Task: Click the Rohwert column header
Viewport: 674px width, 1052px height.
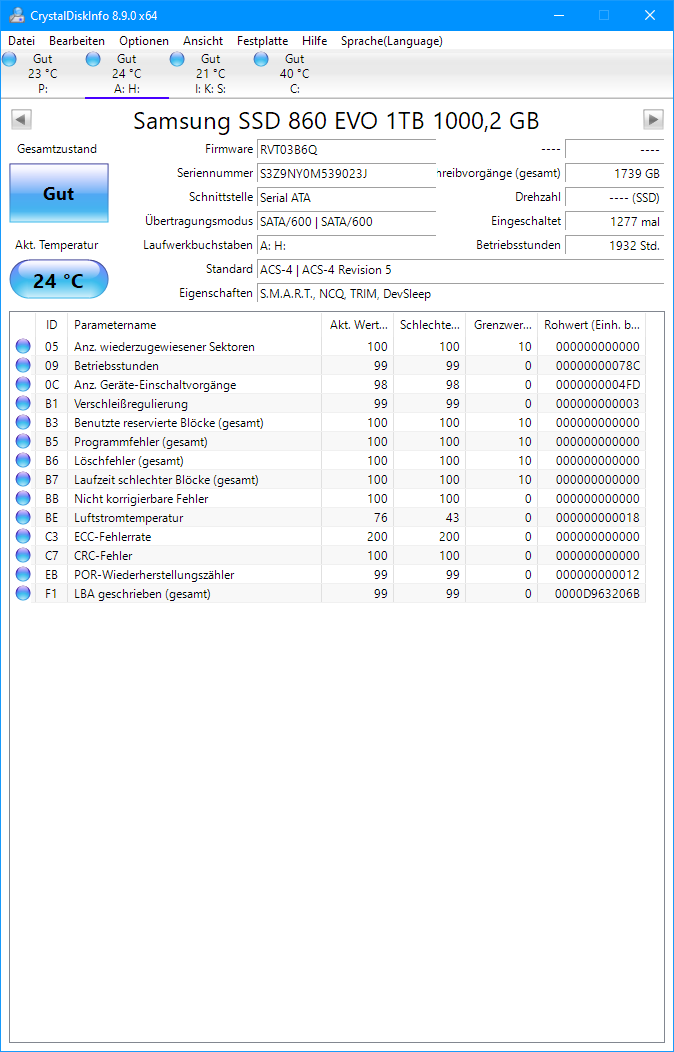Action: click(592, 325)
